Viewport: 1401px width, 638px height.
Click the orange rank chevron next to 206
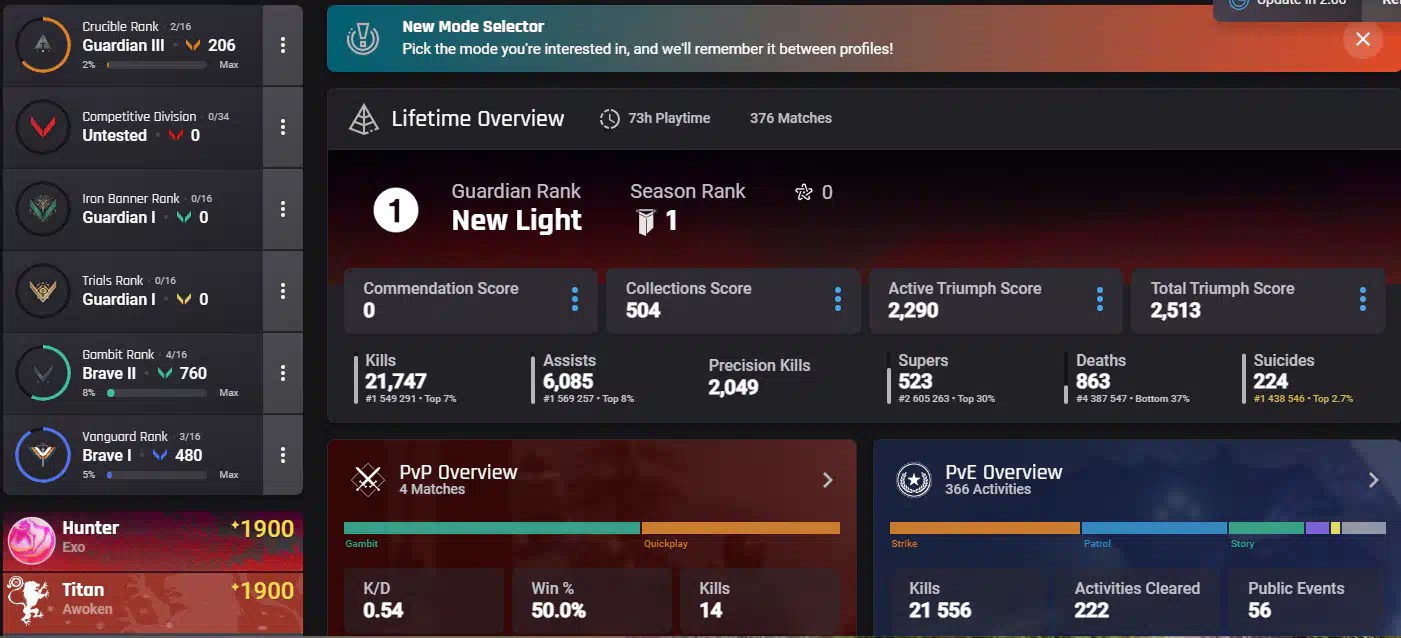(x=193, y=45)
